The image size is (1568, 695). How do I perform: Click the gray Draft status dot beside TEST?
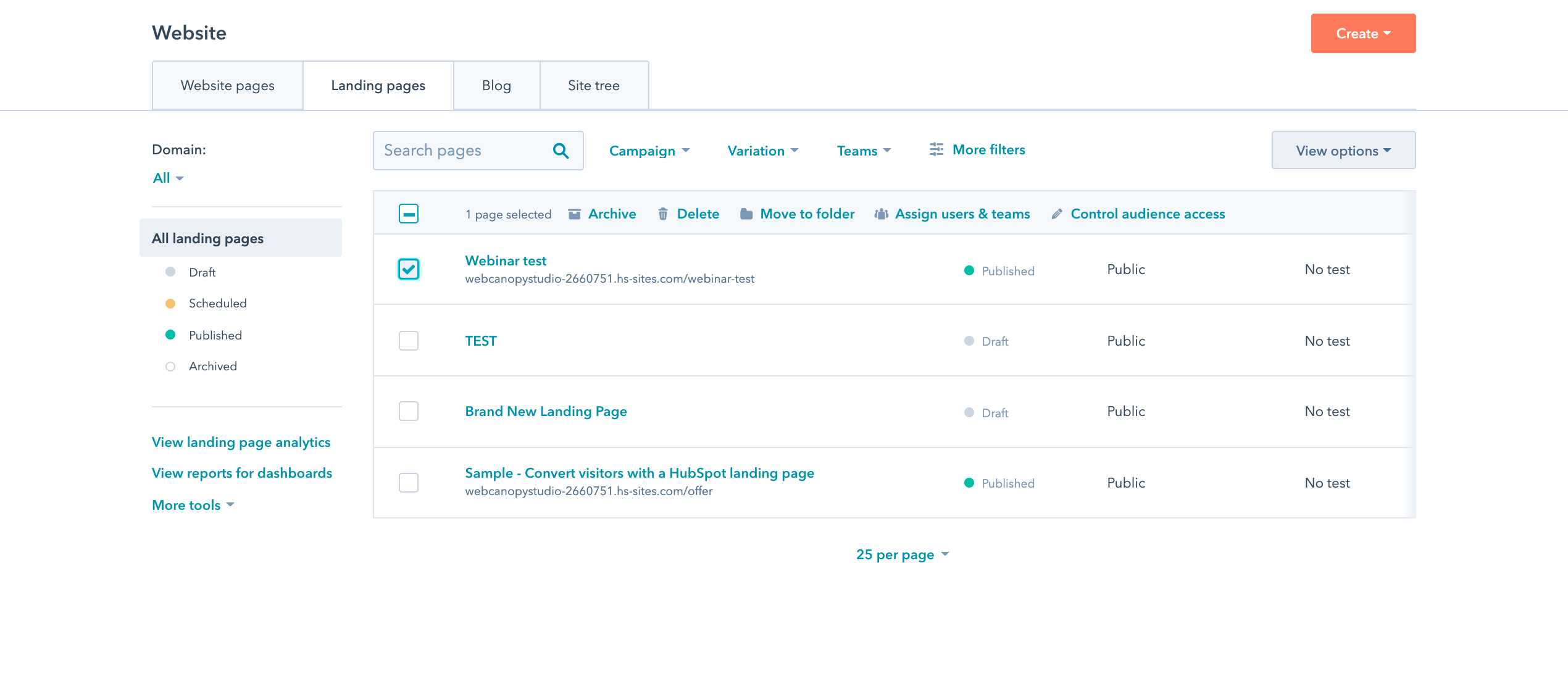click(x=969, y=341)
